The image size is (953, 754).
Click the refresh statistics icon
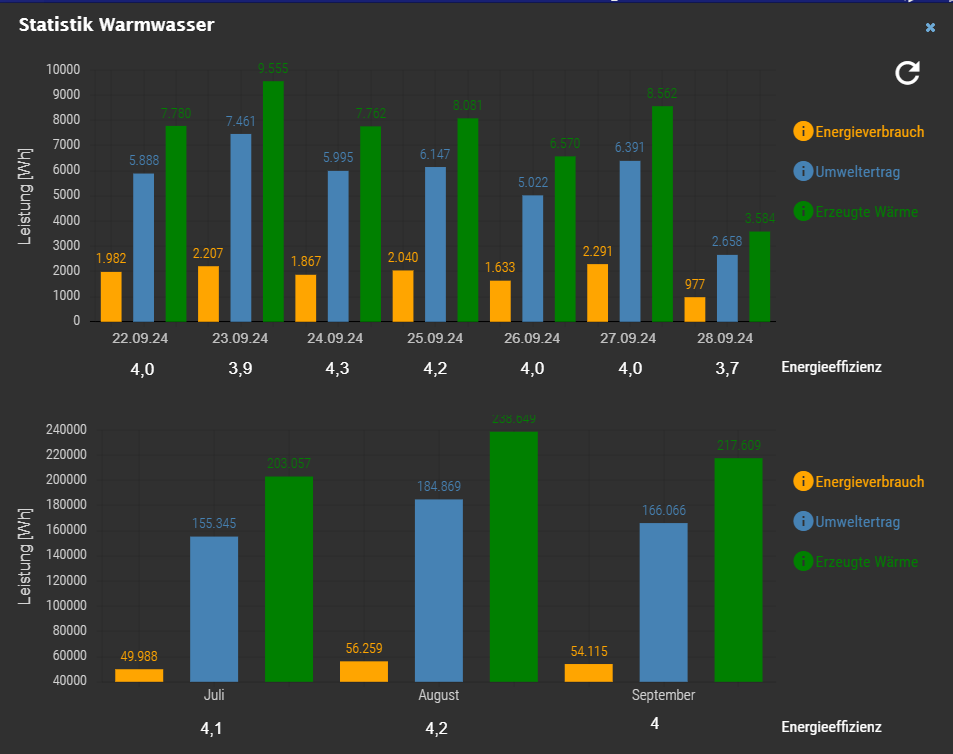point(907,73)
